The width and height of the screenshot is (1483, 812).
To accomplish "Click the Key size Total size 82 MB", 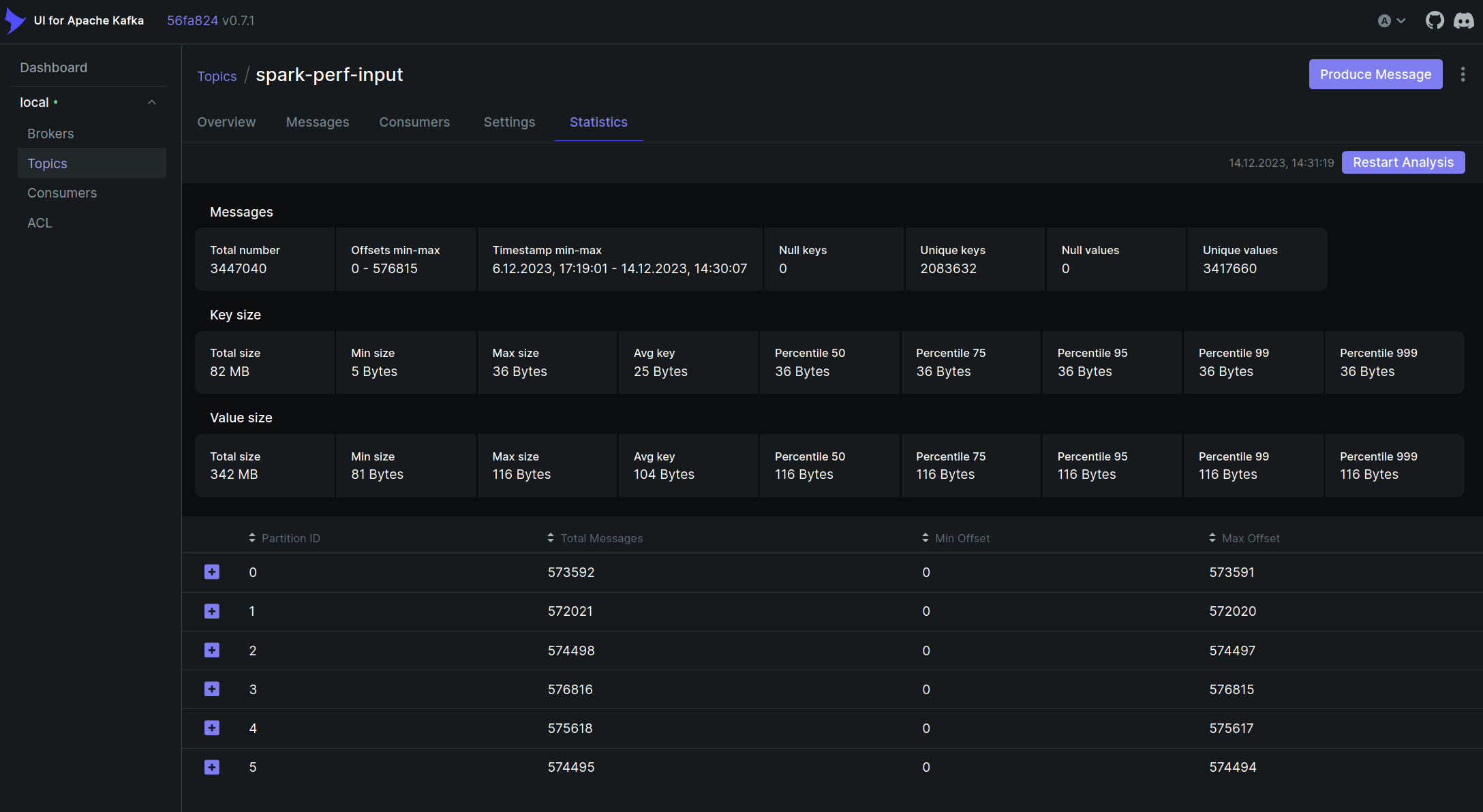I will click(264, 362).
